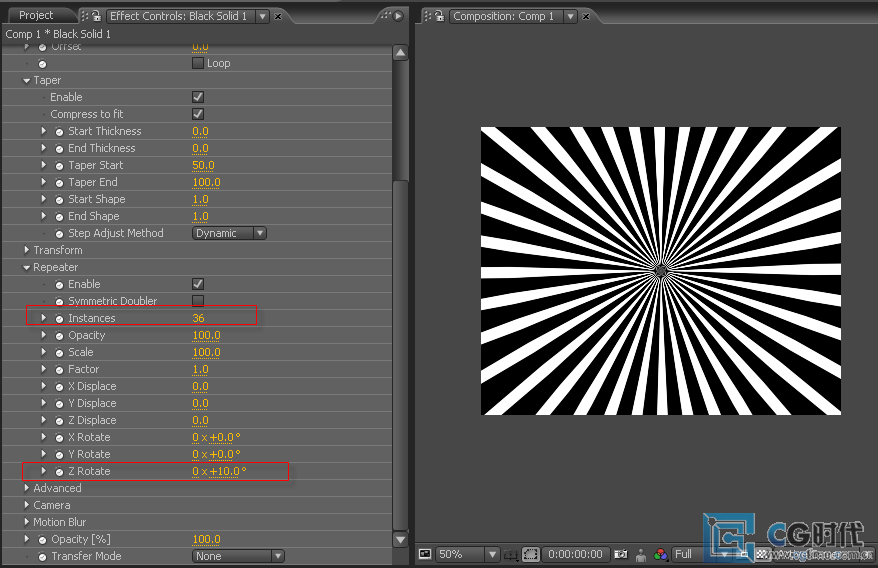
Task: Open the Composition tab dropdown arrow
Action: 570,16
